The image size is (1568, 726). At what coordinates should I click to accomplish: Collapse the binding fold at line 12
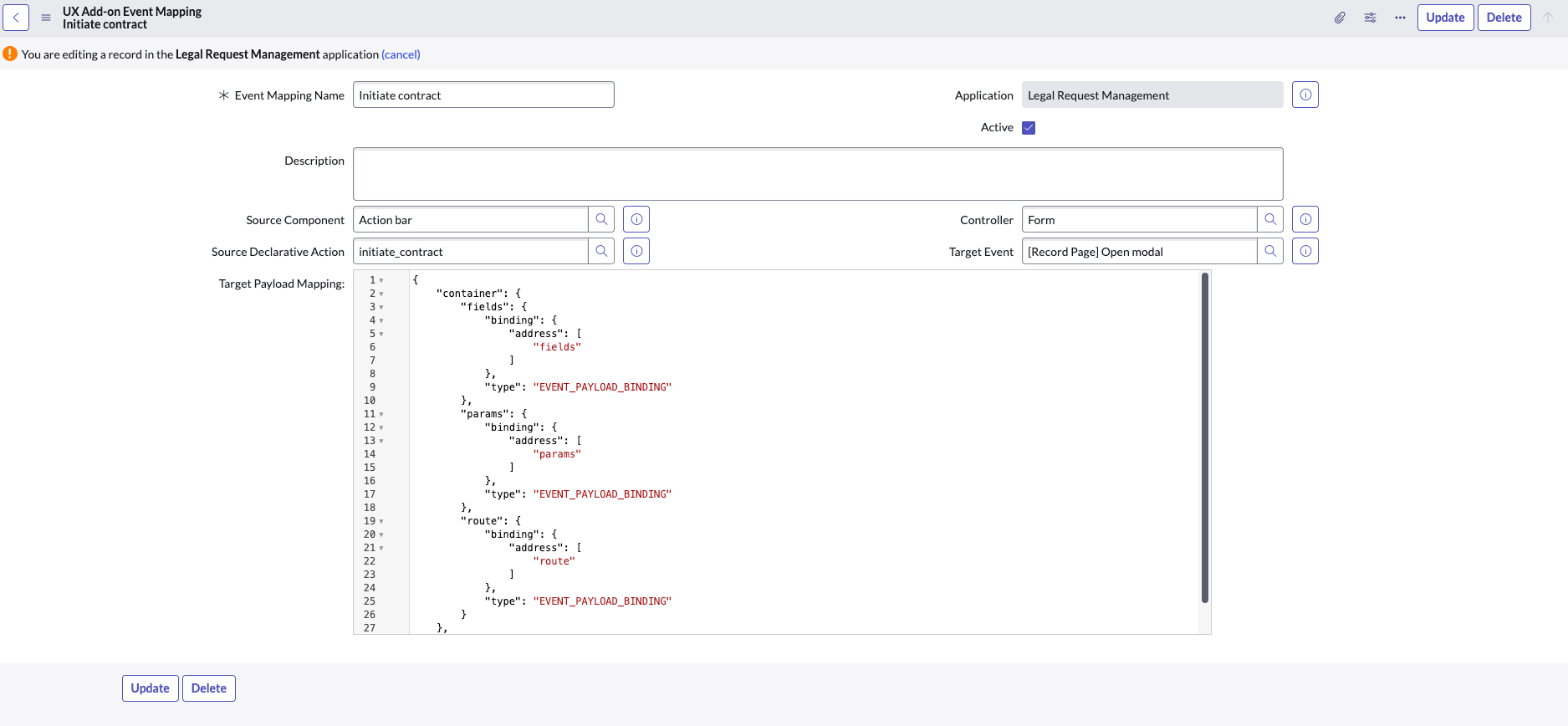tap(381, 427)
